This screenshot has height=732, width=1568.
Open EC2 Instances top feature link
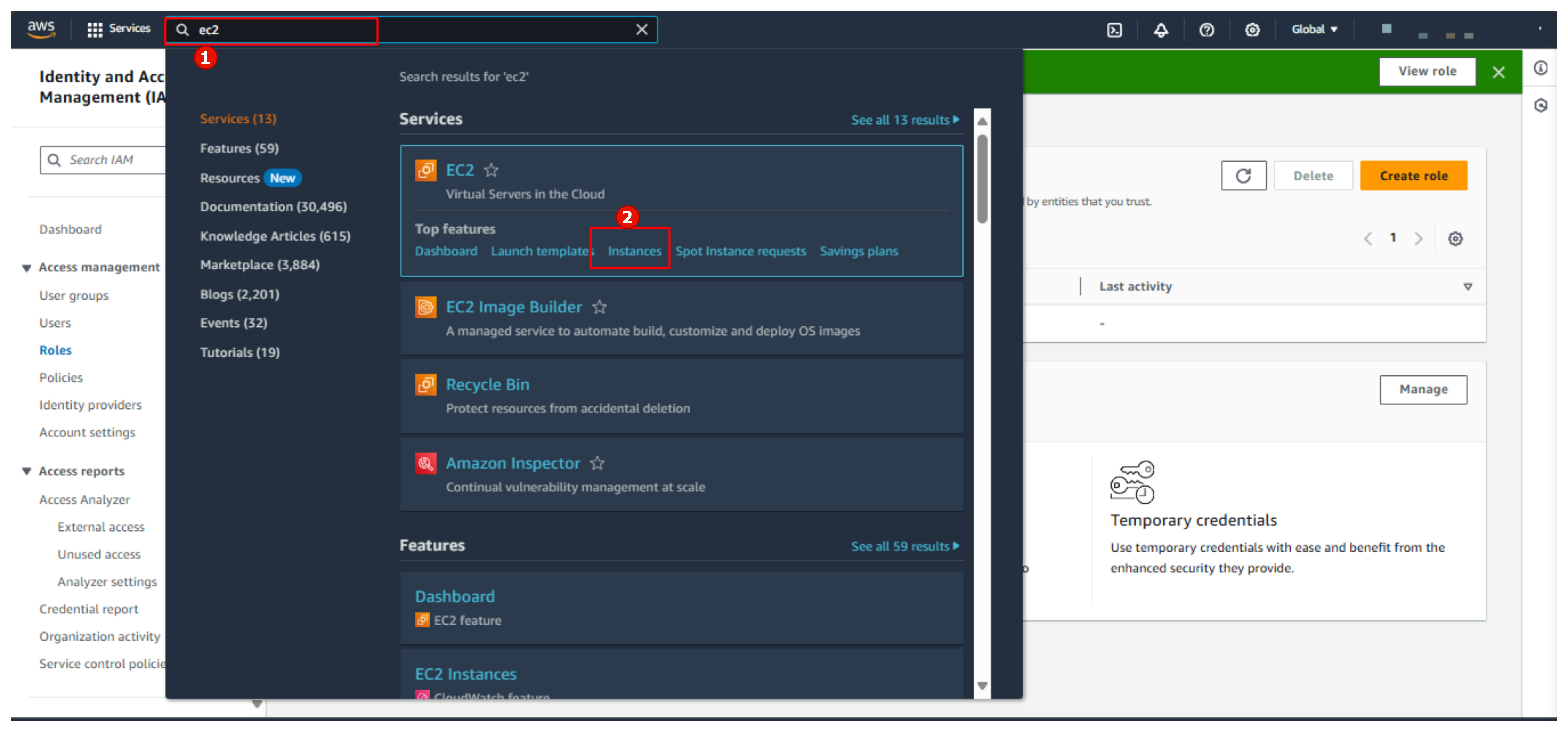[x=634, y=251]
